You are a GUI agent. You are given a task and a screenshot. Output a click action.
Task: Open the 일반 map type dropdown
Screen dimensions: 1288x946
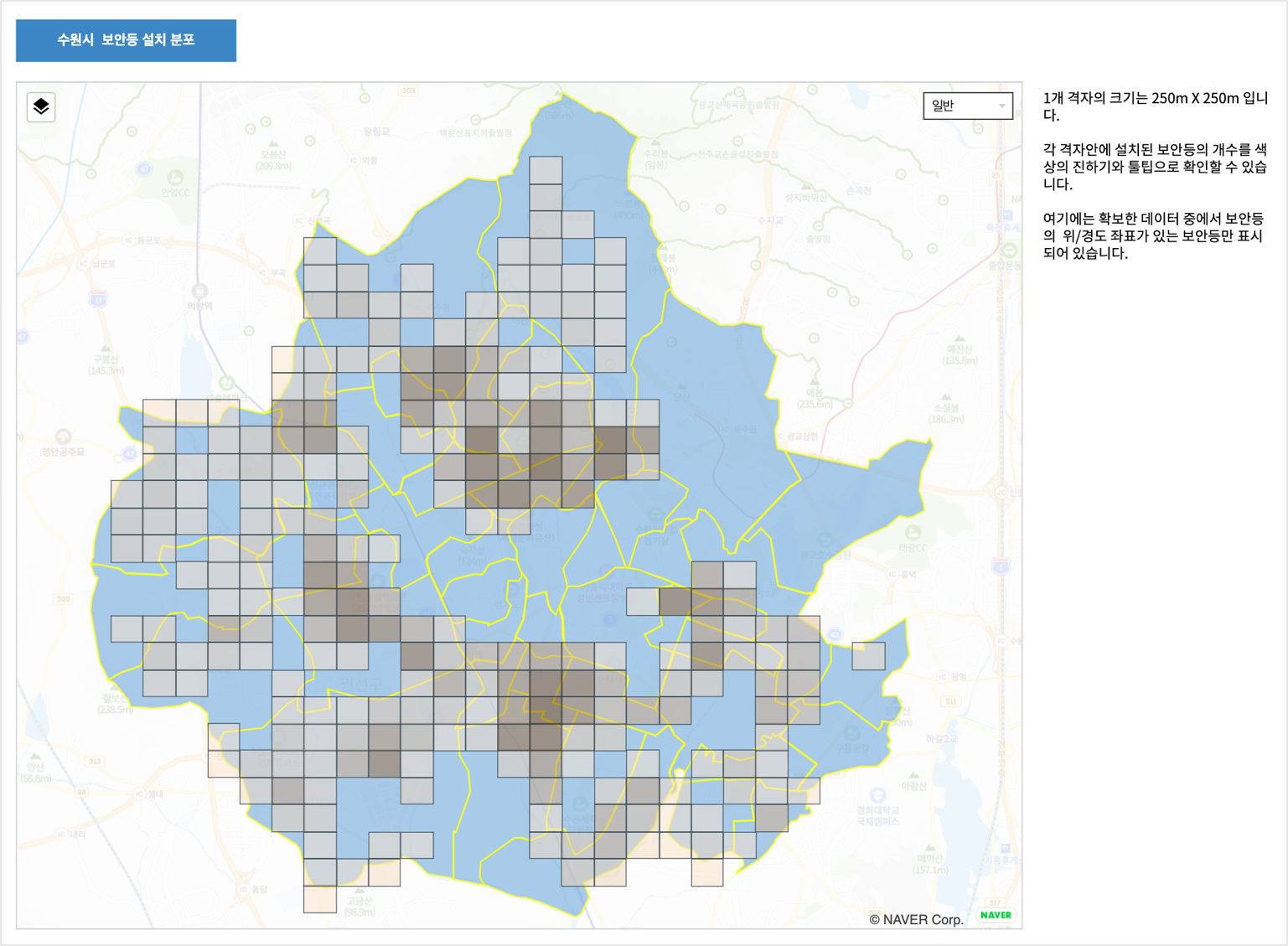968,106
